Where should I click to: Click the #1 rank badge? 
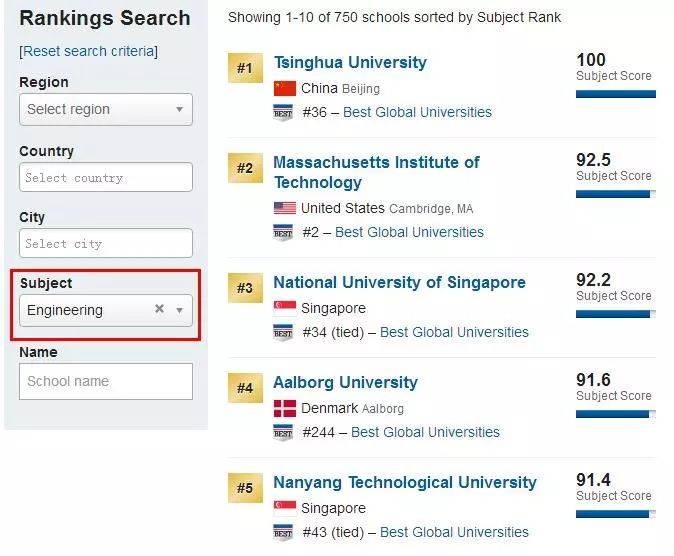tap(245, 68)
